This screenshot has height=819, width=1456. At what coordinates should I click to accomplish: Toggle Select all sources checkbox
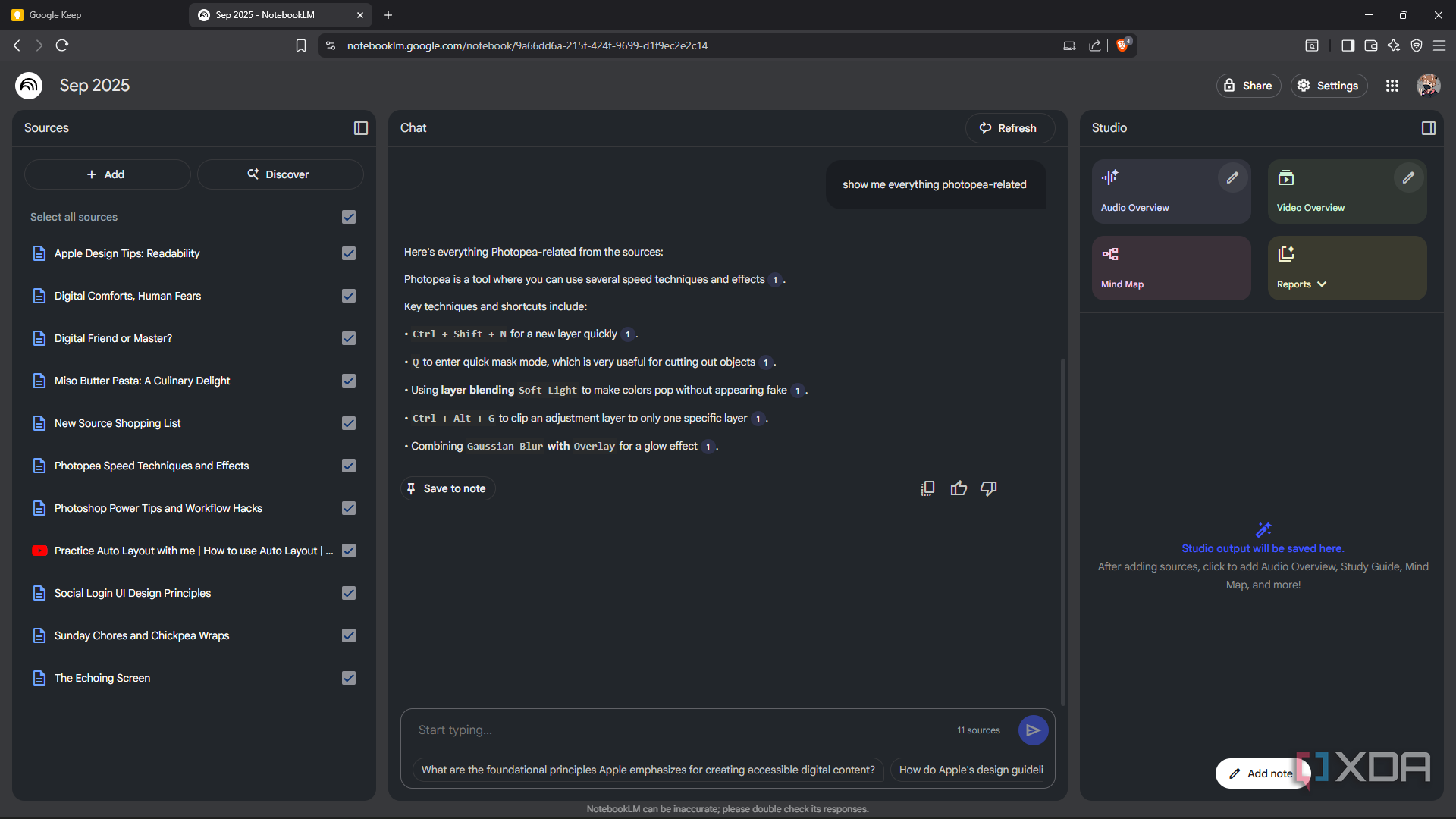click(x=349, y=217)
